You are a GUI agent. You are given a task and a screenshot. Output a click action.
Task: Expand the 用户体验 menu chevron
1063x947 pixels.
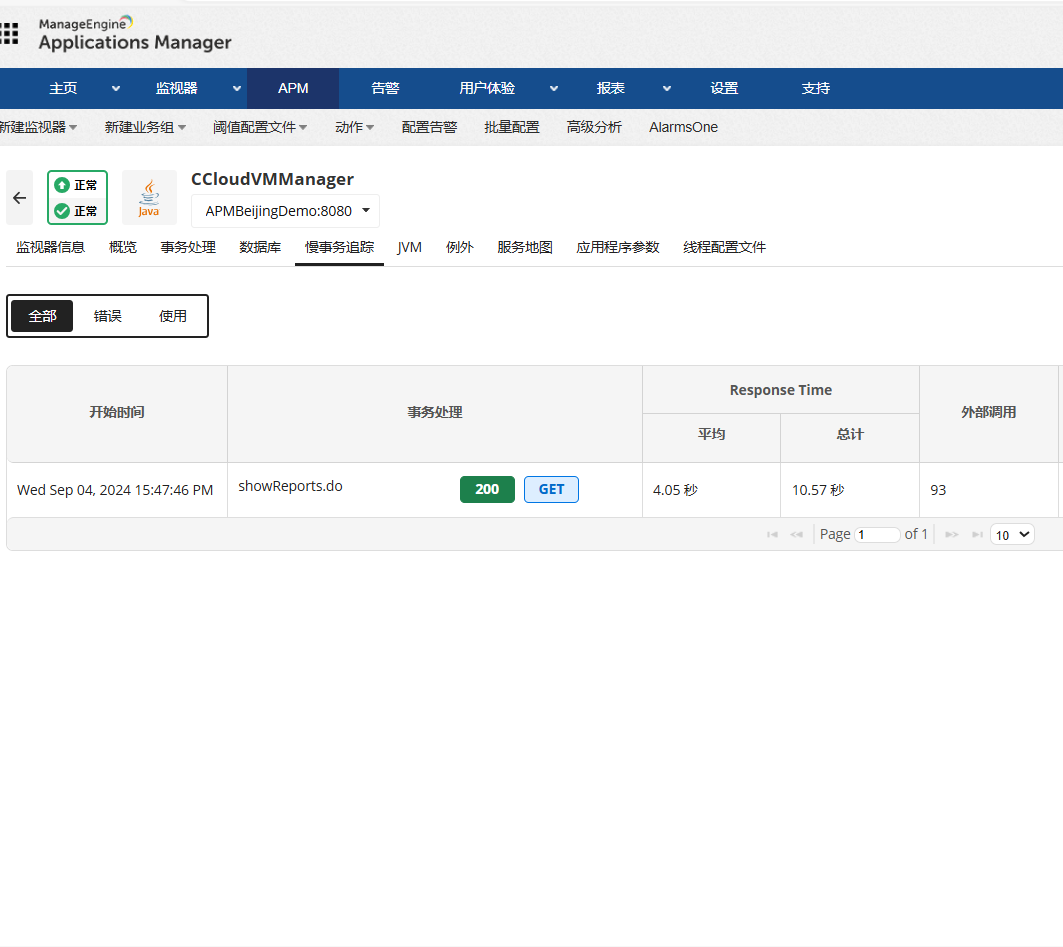(554, 88)
